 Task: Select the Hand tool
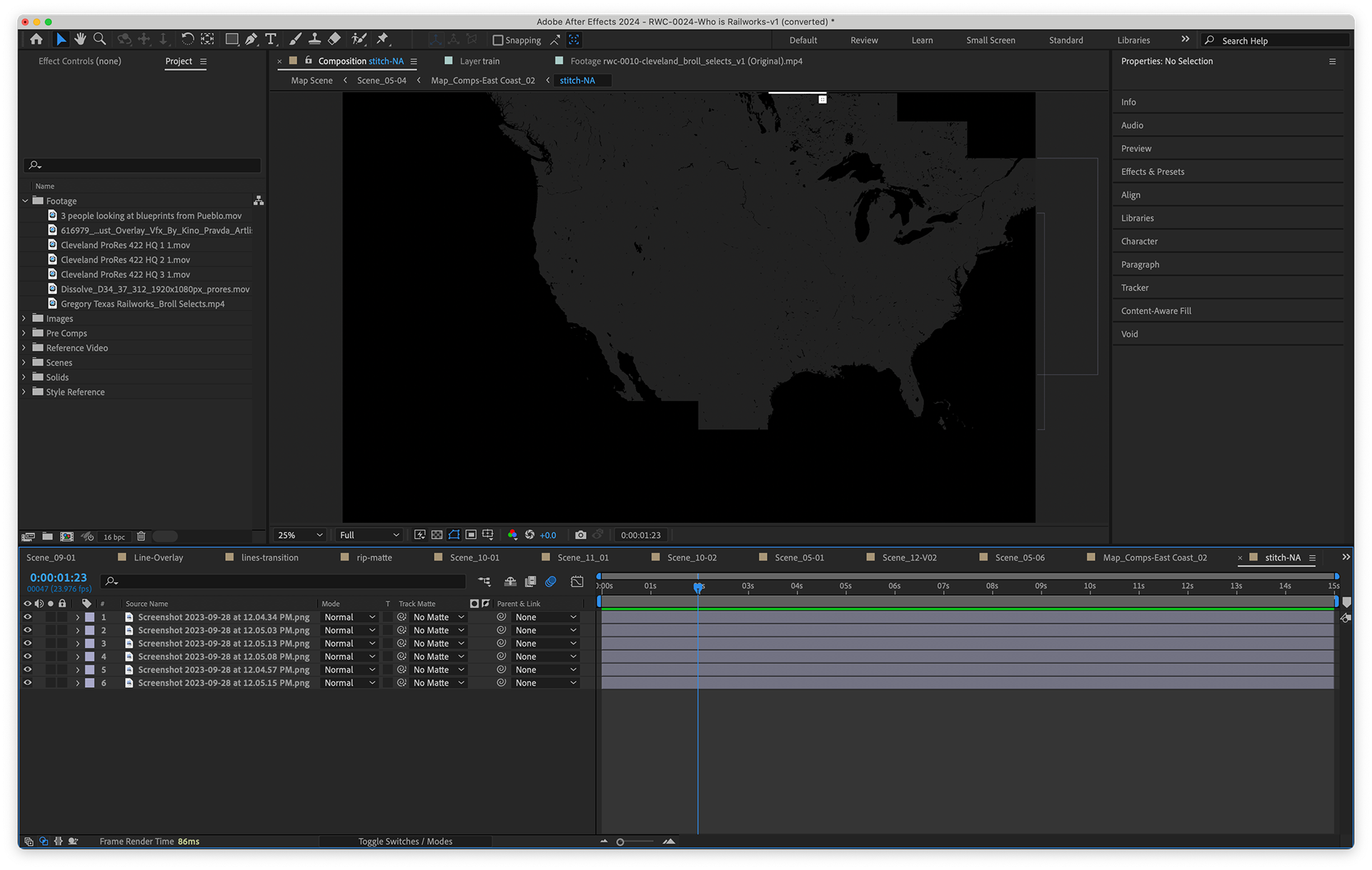[80, 39]
